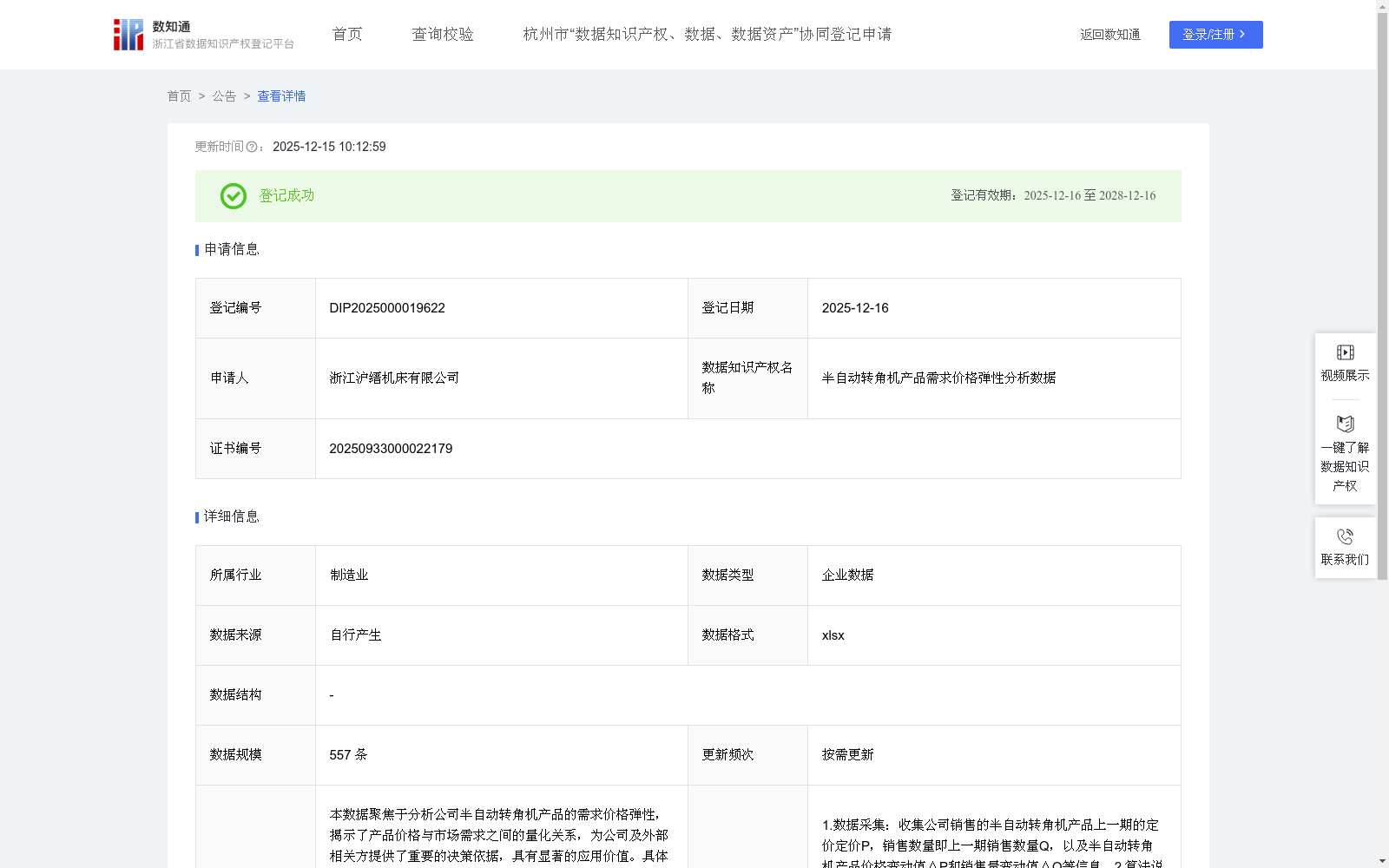Click the 更新频次 label cell
Screen dimensions: 1389x868
[x=747, y=754]
